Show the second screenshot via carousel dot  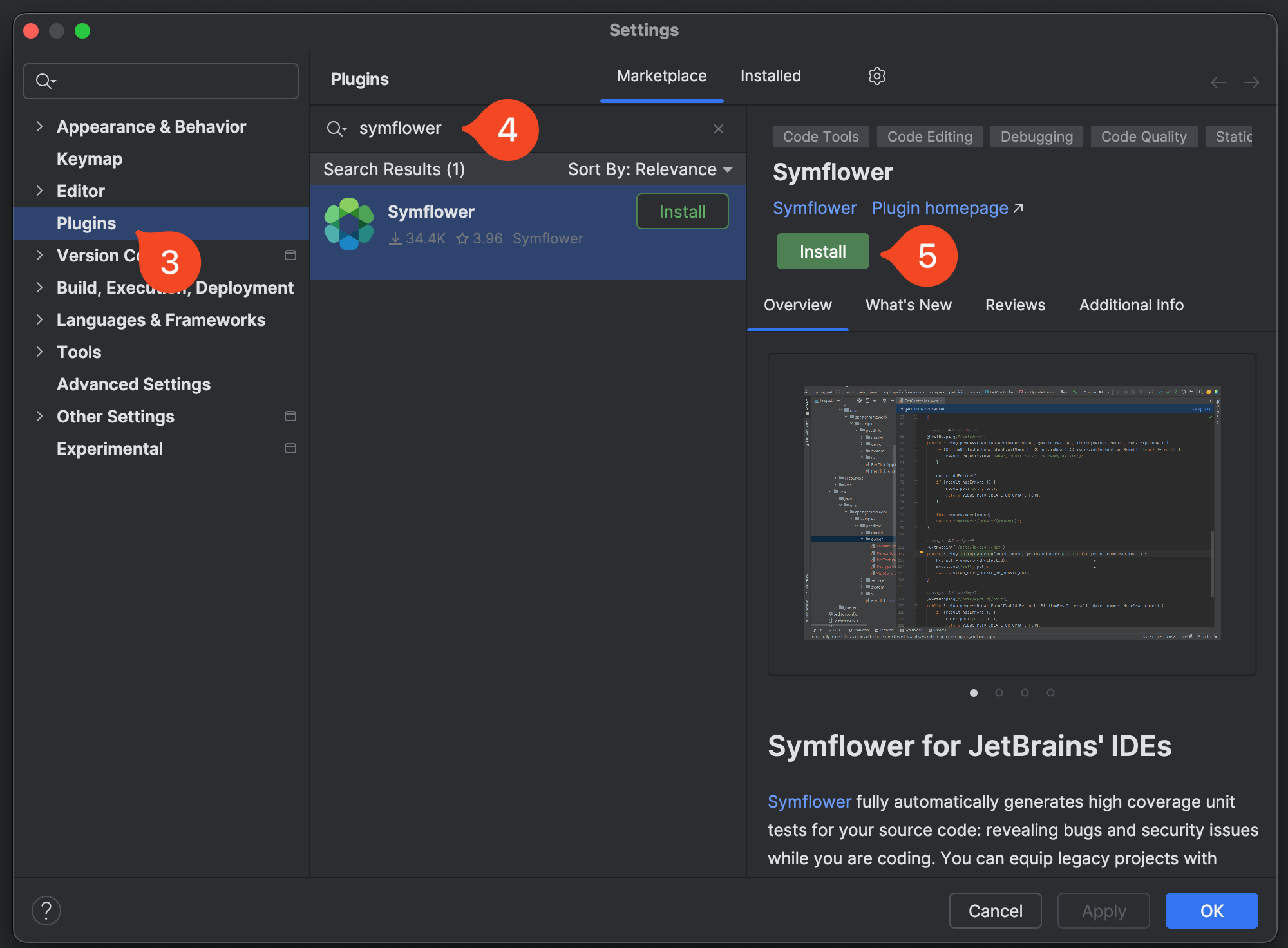[999, 693]
